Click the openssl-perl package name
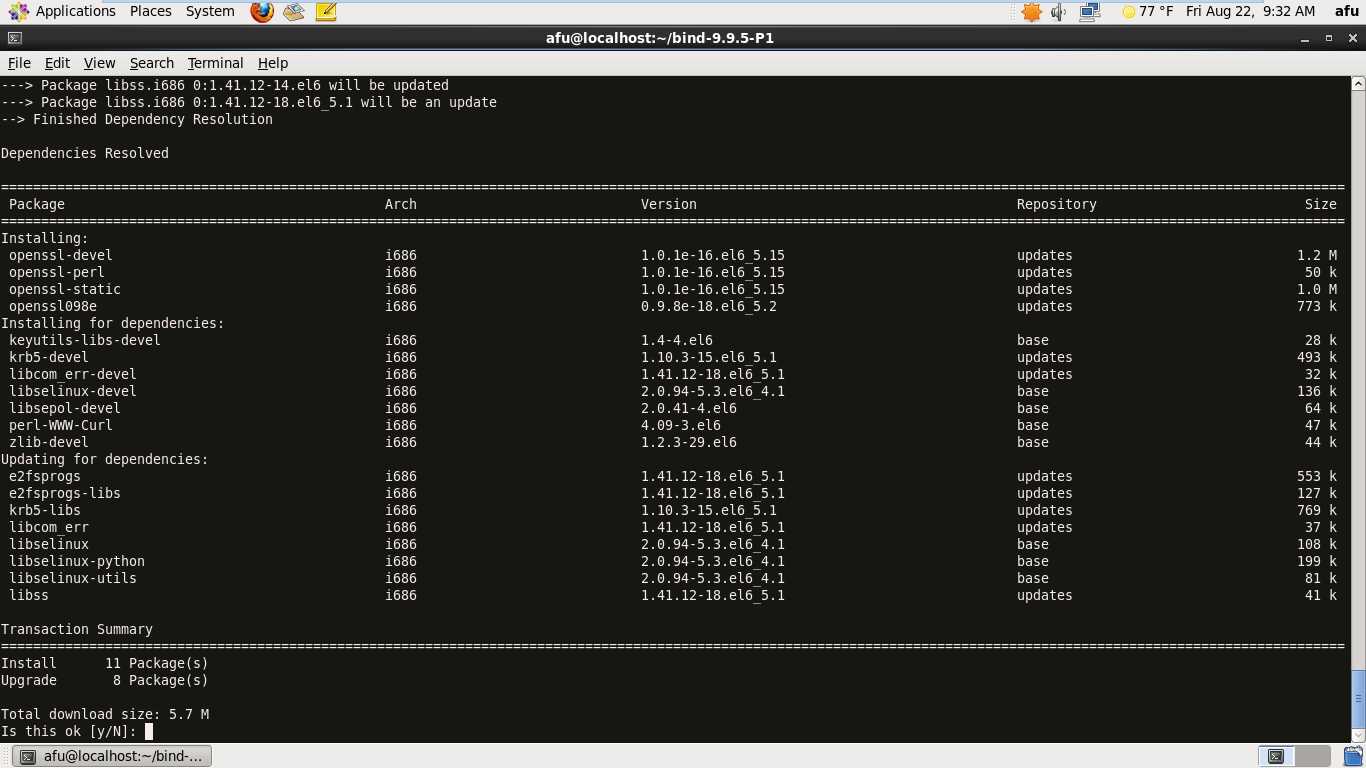The height and width of the screenshot is (768, 1366). pyautogui.click(x=57, y=272)
